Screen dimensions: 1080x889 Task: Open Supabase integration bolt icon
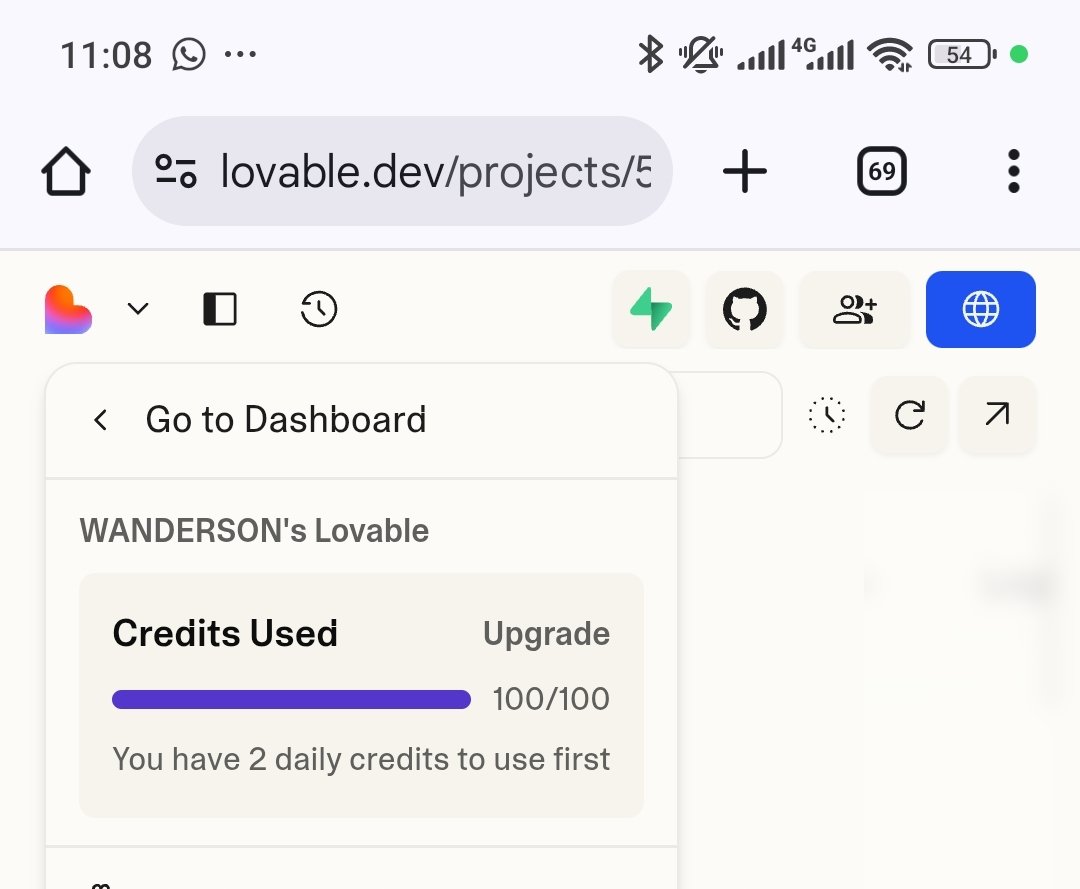point(651,309)
